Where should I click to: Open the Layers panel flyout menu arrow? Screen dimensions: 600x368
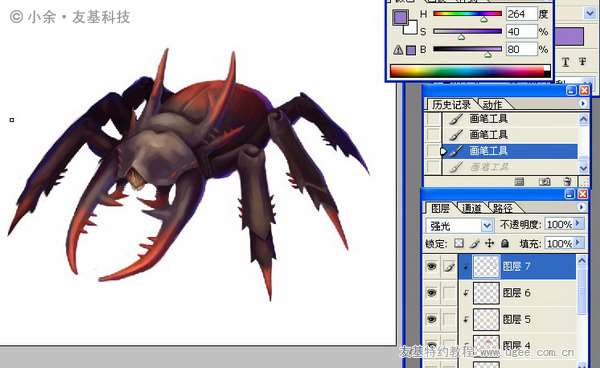pos(582,207)
